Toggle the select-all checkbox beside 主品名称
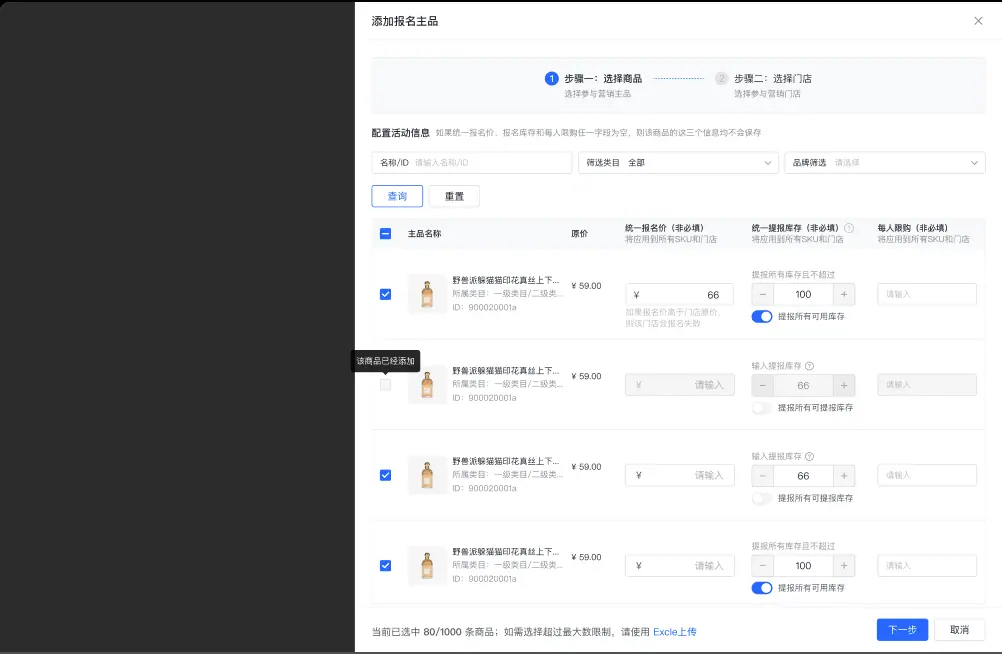This screenshot has height=654, width=1002. coord(385,234)
